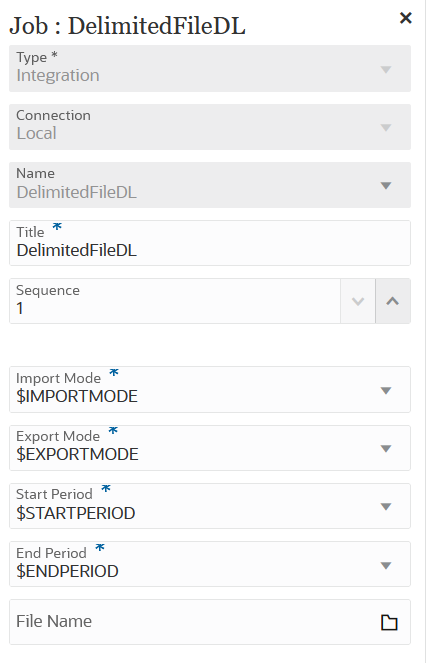Expand the Connection dropdown arrow
This screenshot has width=436, height=663.
[x=386, y=127]
